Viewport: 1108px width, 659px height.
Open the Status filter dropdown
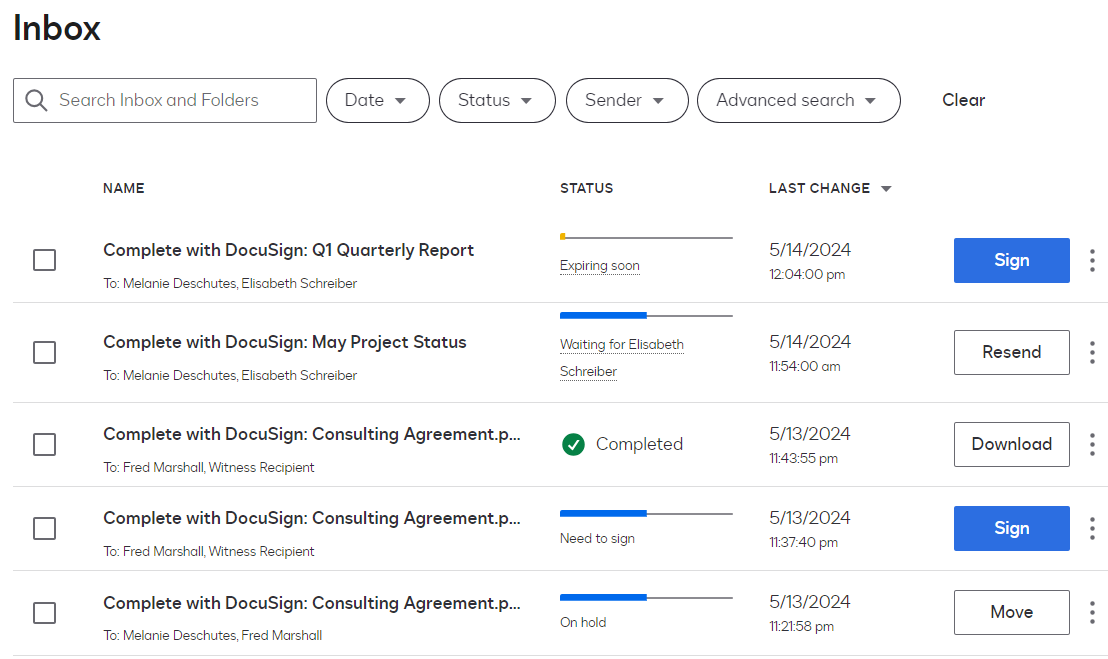pyautogui.click(x=496, y=101)
